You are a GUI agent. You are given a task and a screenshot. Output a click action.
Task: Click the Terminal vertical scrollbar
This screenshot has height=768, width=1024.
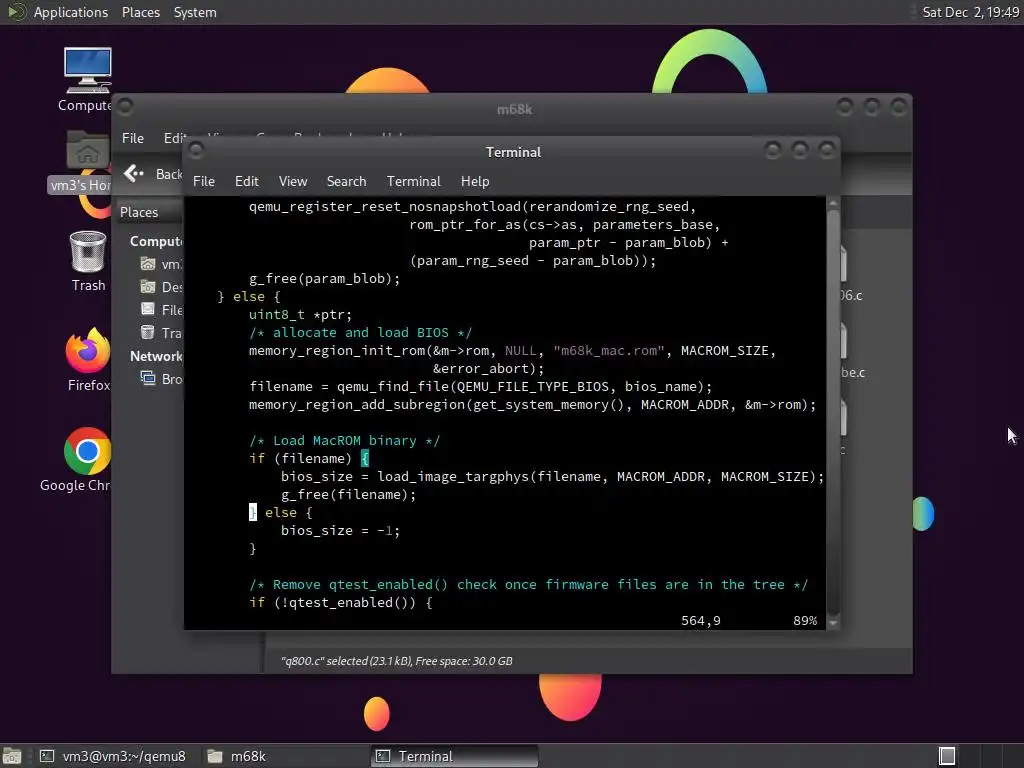833,411
